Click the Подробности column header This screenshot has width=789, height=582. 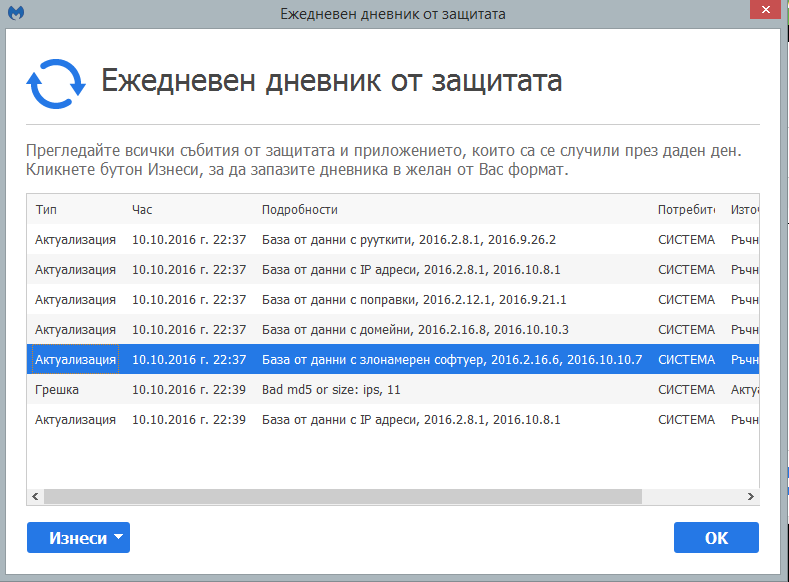click(299, 210)
